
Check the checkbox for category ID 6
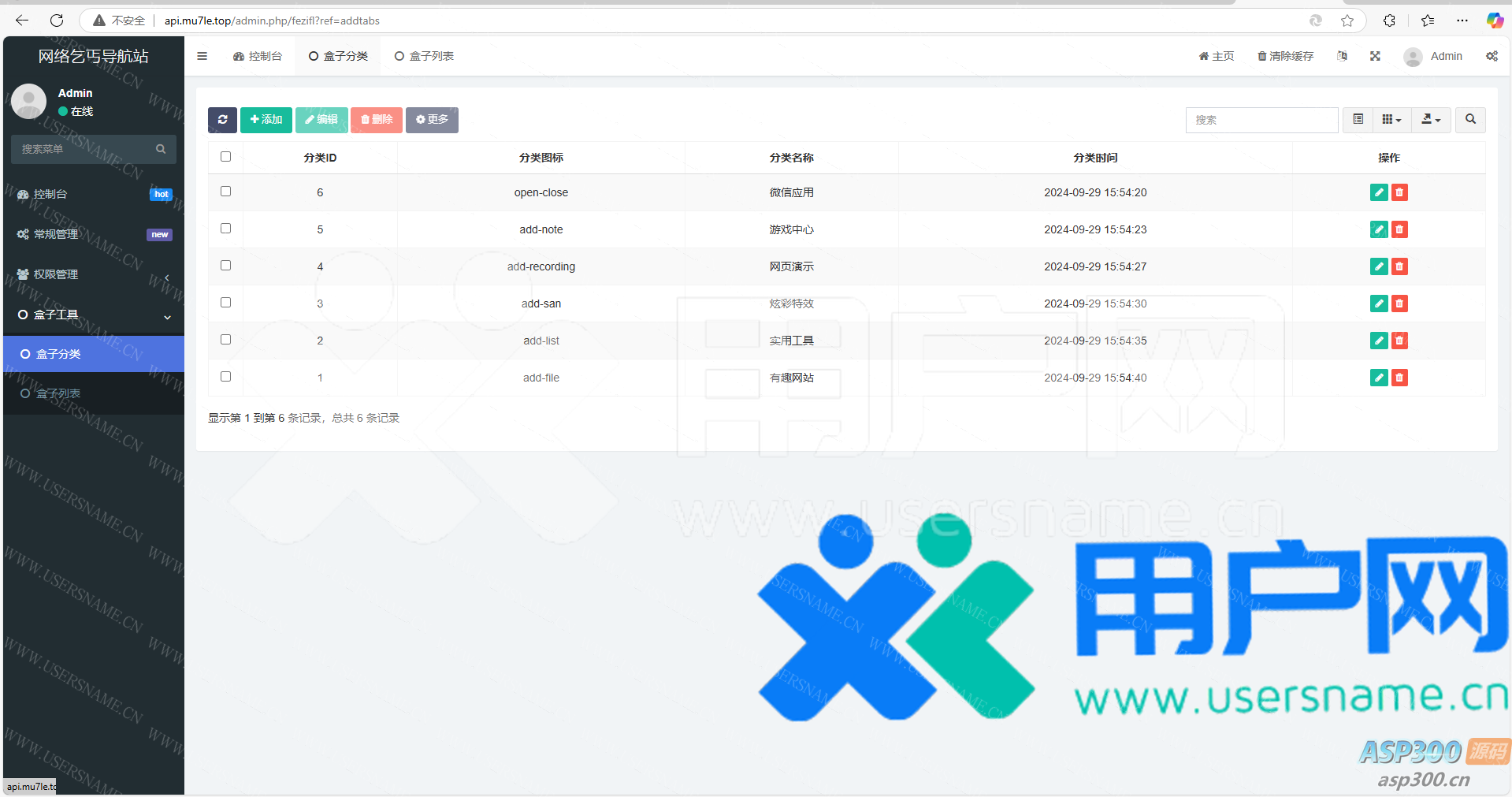coord(226,192)
